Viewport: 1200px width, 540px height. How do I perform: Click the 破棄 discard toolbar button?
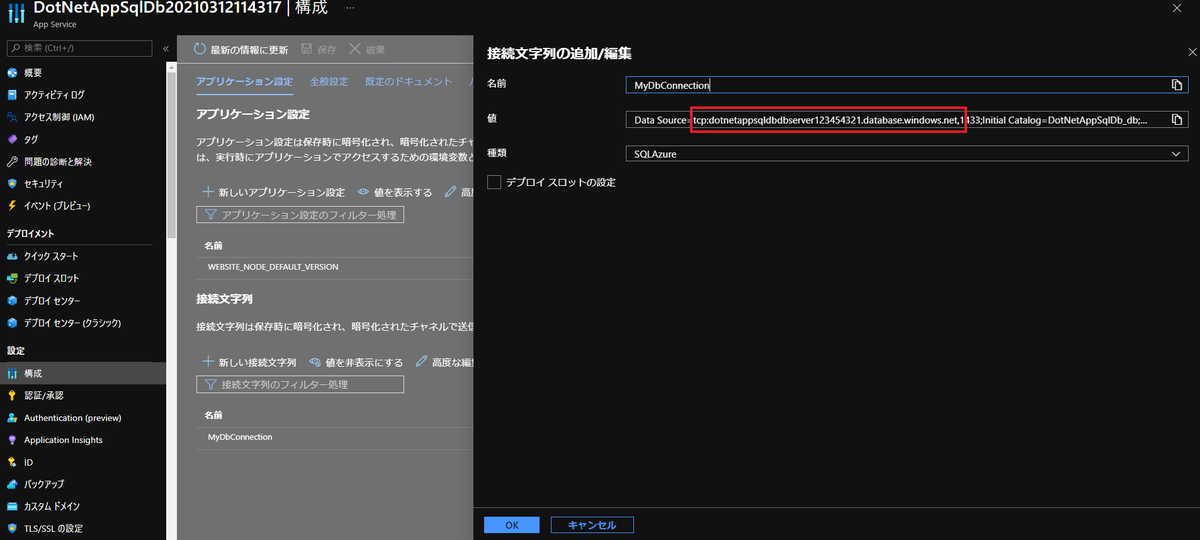coord(367,48)
